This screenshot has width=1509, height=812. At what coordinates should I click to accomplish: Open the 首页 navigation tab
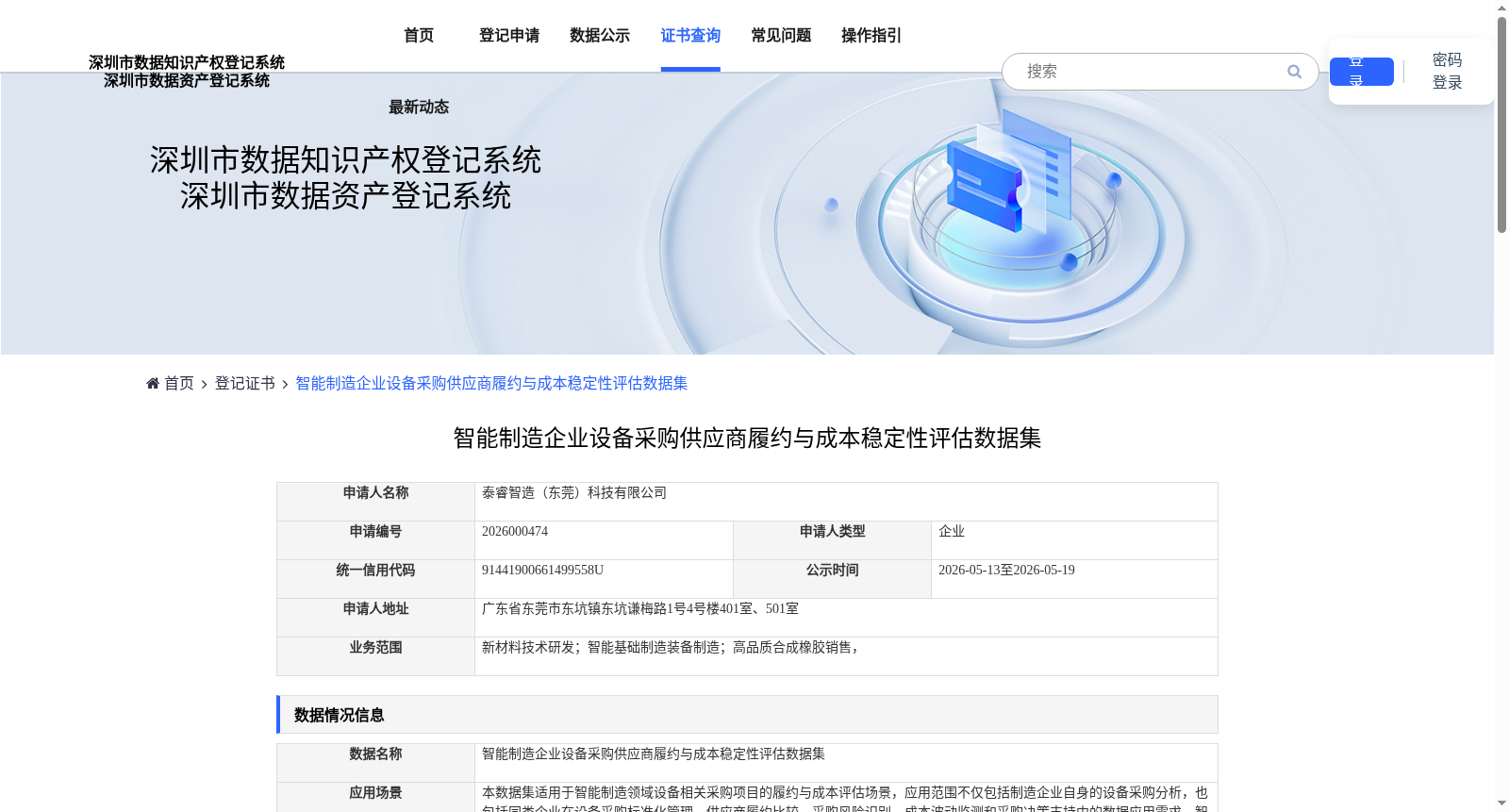[x=419, y=36]
